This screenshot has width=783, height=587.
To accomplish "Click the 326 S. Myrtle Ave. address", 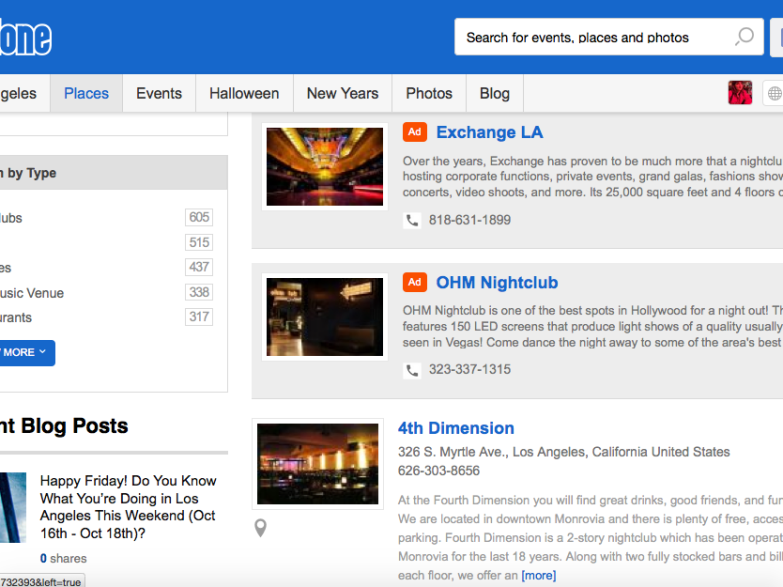I will (564, 452).
